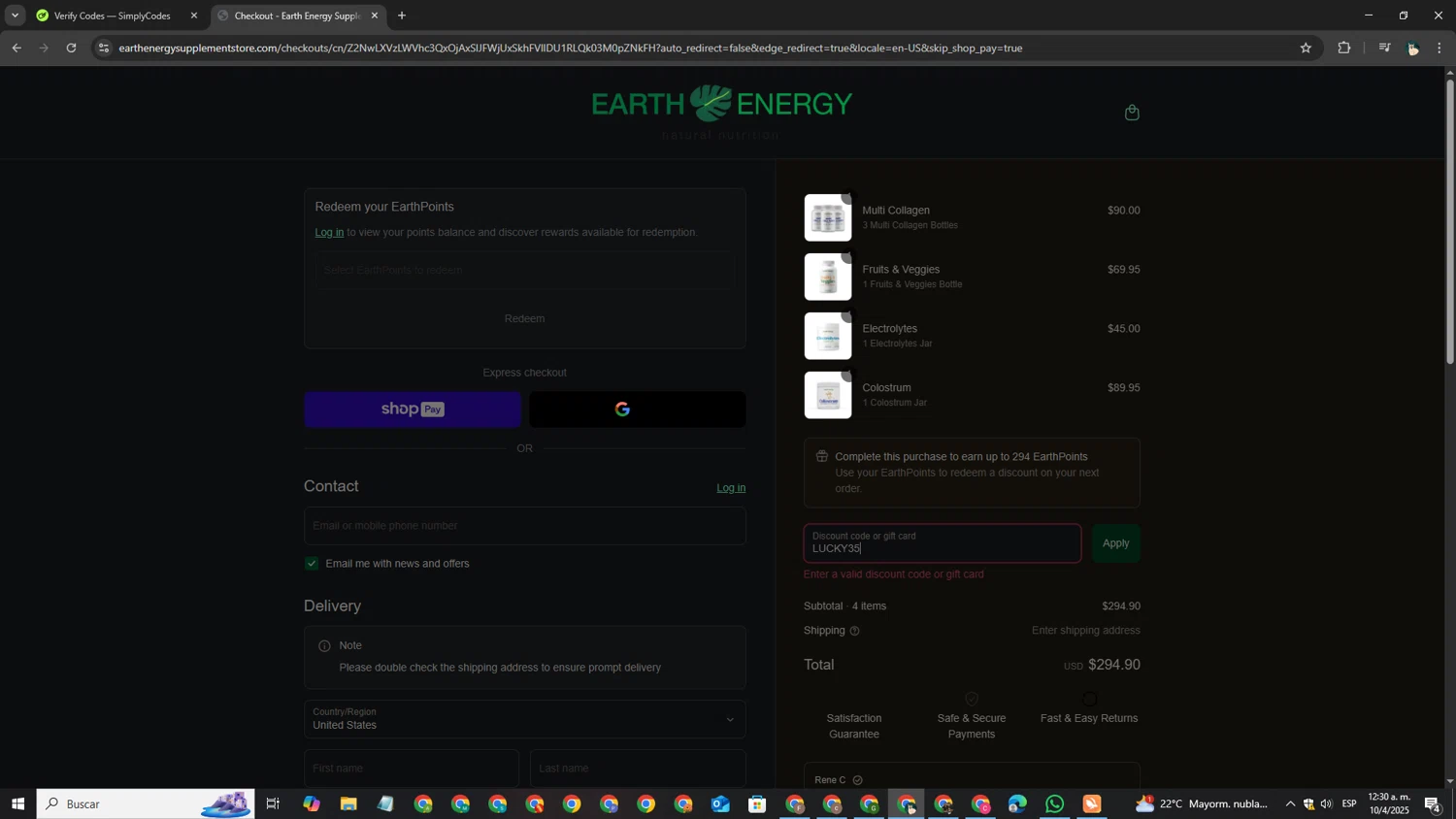This screenshot has width=1456, height=819.
Task: Open new tab with plus icon
Action: click(402, 16)
